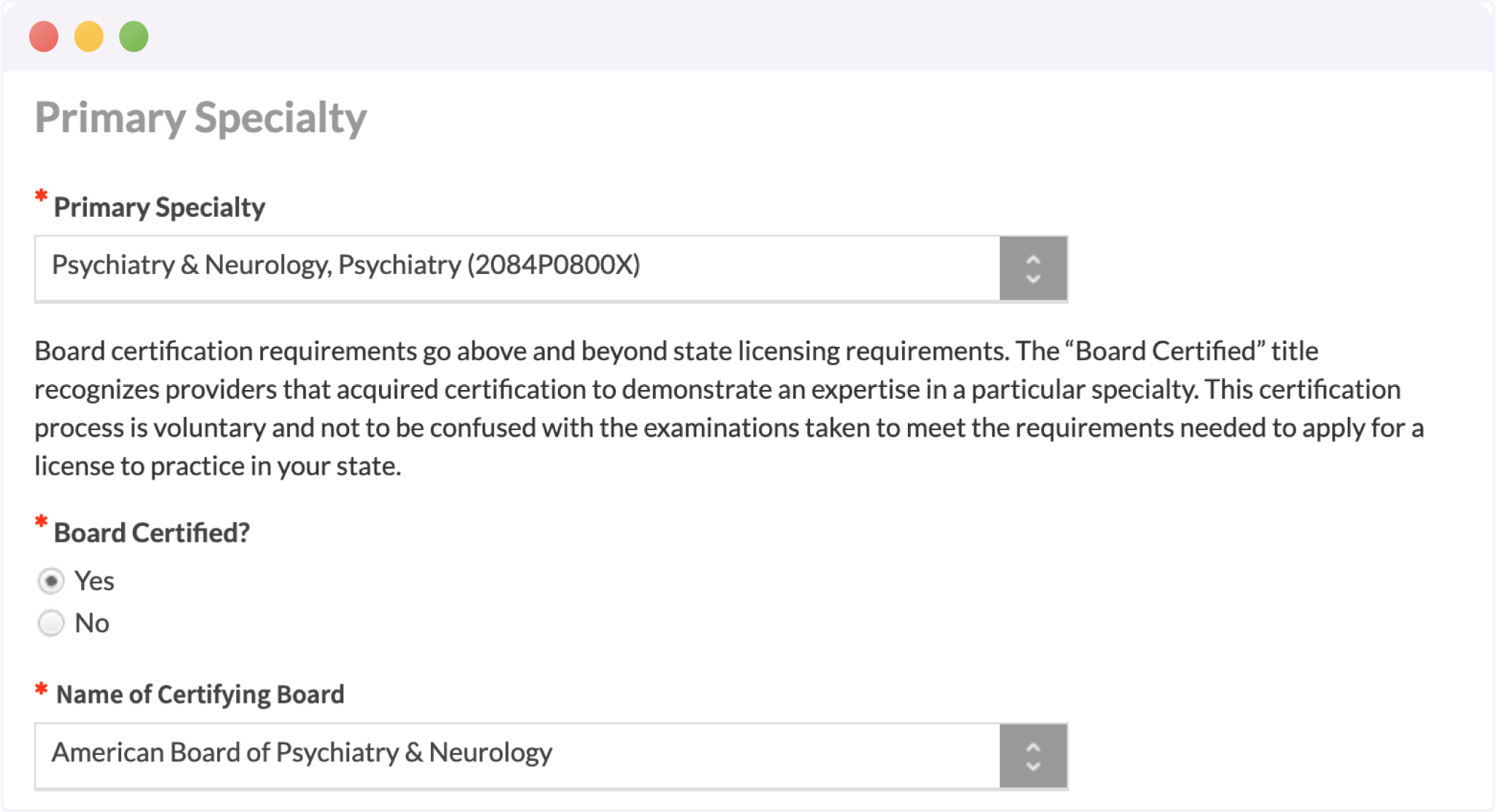Click the 'No' option label text
The height and width of the screenshot is (812, 1496).
point(92,624)
